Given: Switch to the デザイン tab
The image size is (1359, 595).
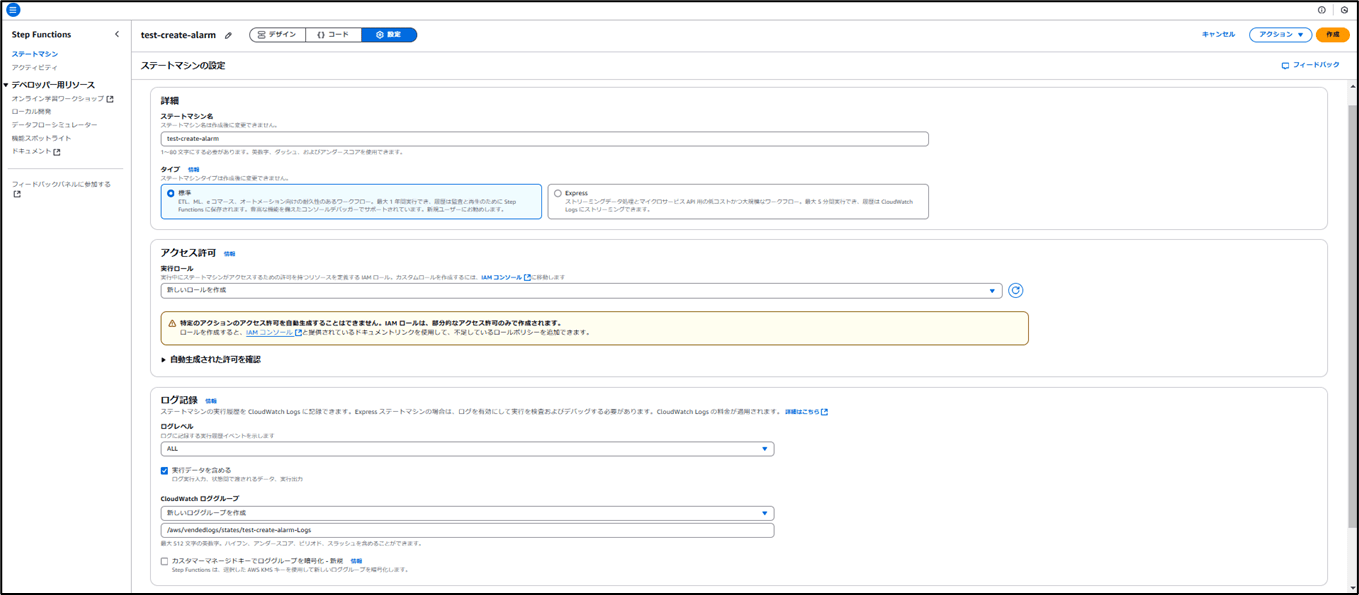Looking at the screenshot, I should pyautogui.click(x=277, y=35).
